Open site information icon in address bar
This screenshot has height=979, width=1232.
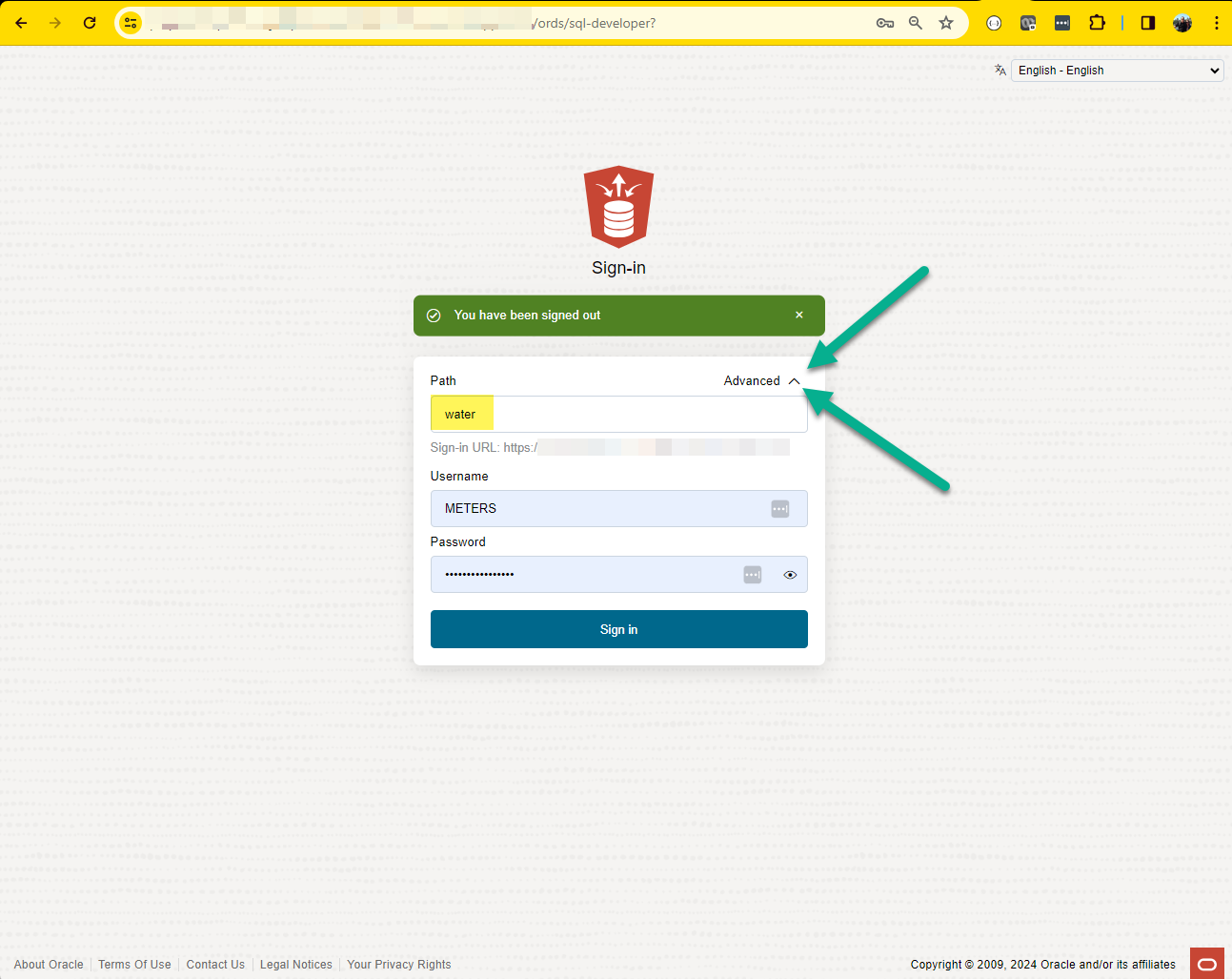131,23
